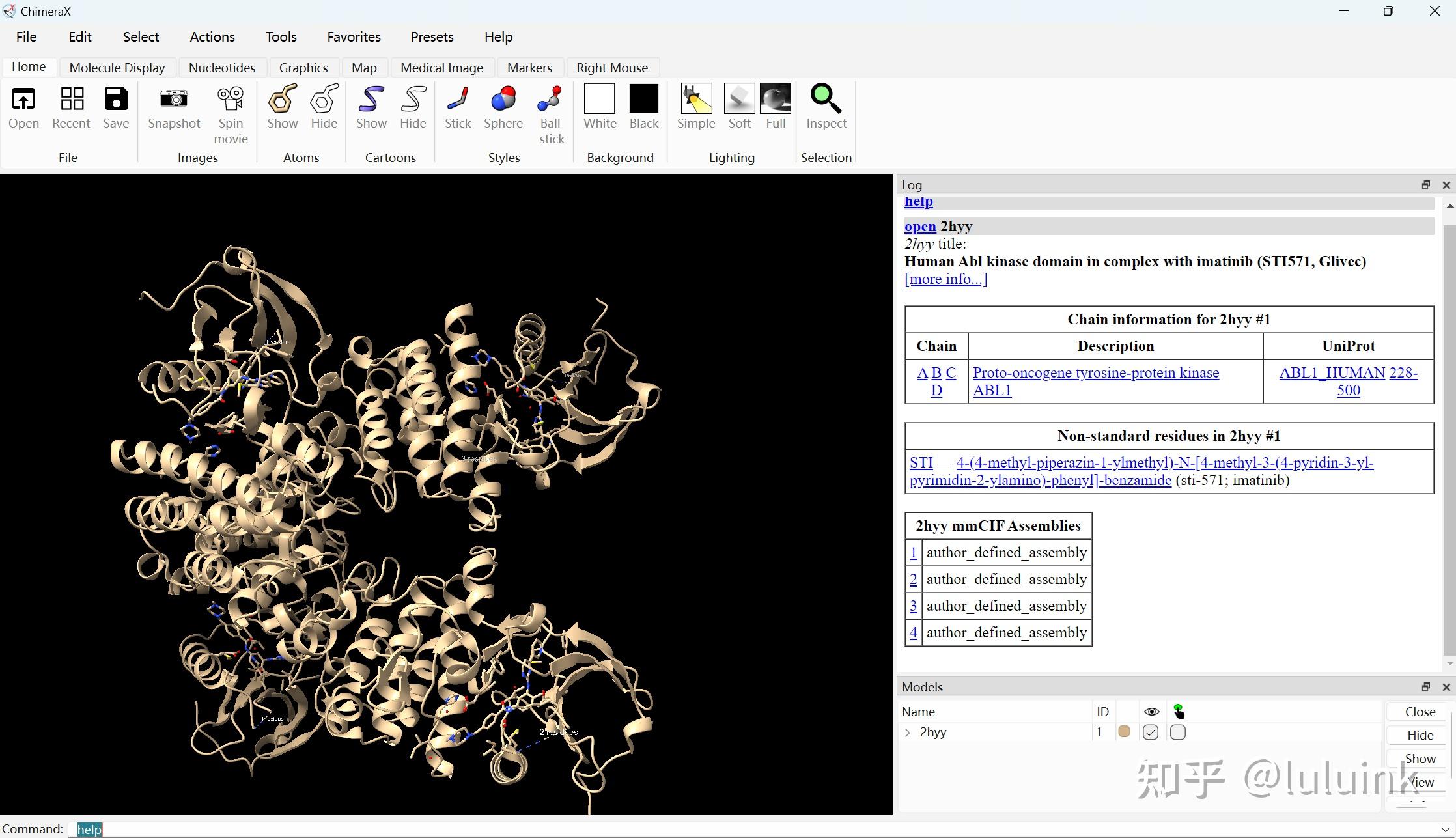Screen dimensions: 1456x838
Task: Start a Spin movie recording
Action: (x=231, y=100)
